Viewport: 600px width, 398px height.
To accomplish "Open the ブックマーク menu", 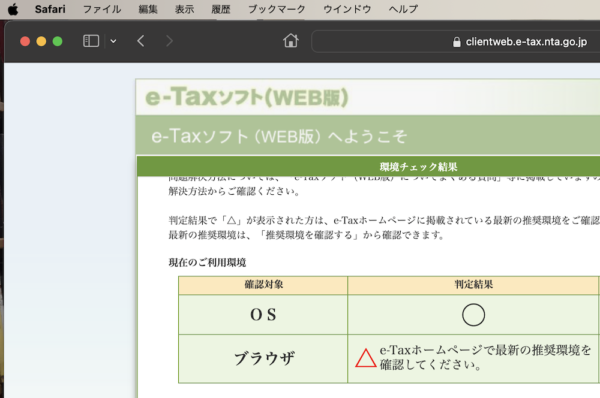I will point(276,9).
